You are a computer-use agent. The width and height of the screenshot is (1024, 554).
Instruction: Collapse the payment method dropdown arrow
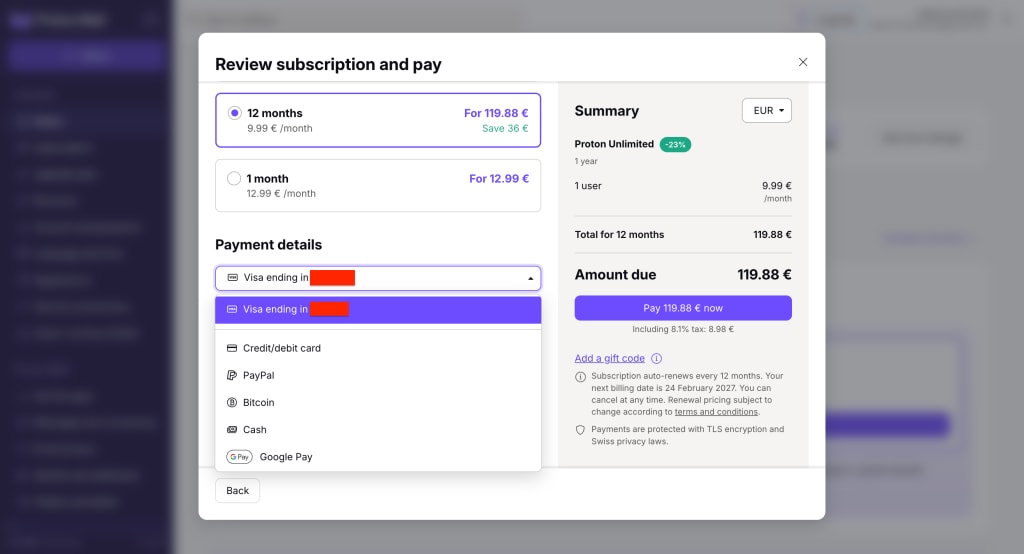530,278
